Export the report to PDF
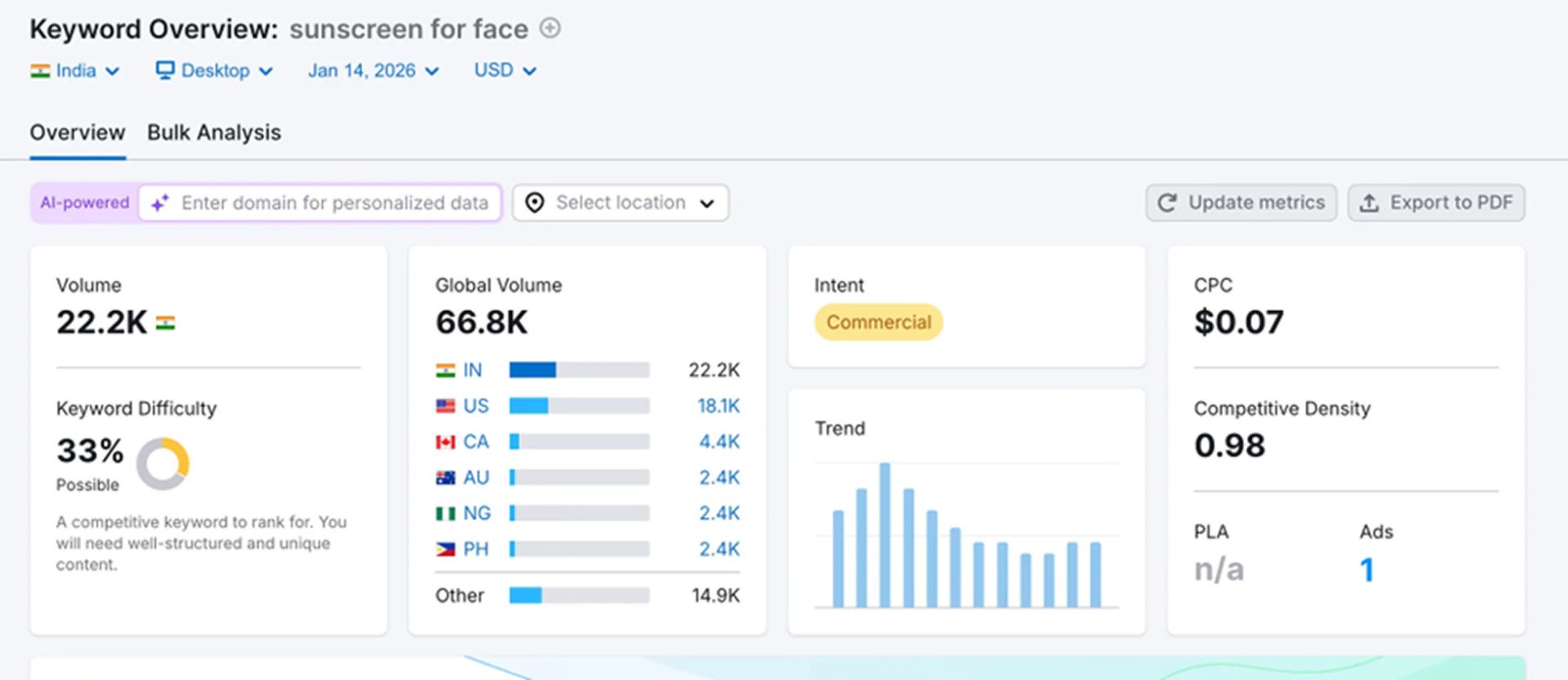The image size is (1568, 680). [1436, 203]
